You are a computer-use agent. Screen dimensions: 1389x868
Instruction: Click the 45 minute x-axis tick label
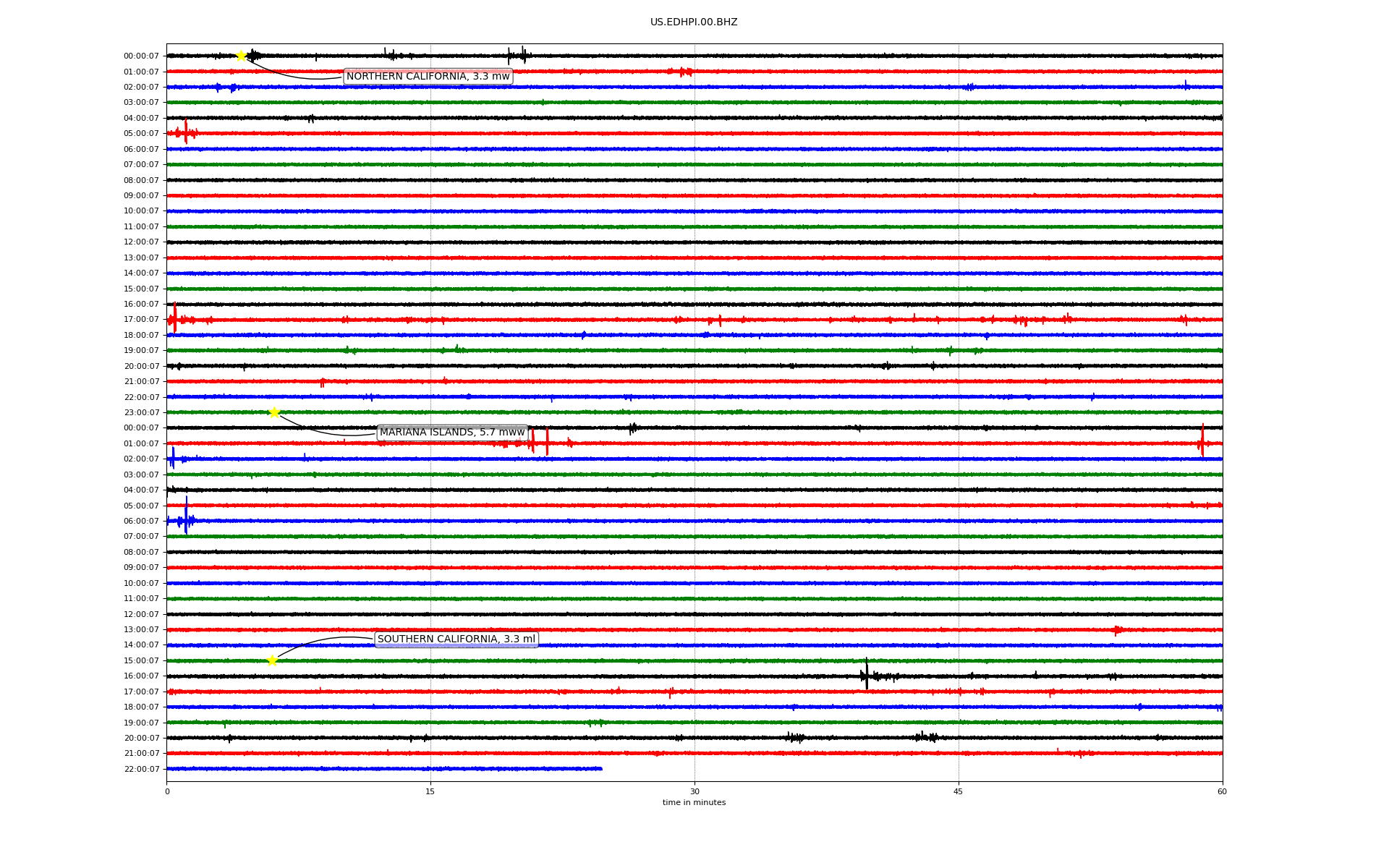click(958, 791)
